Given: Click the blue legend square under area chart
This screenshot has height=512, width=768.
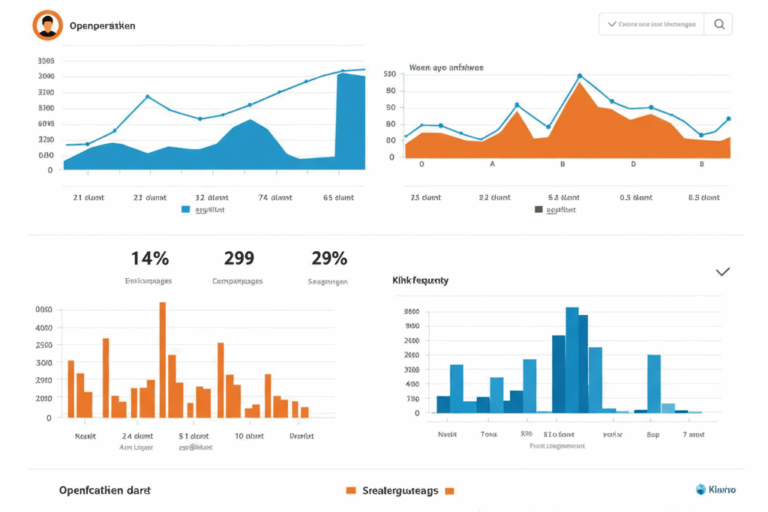Looking at the screenshot, I should [x=186, y=210].
